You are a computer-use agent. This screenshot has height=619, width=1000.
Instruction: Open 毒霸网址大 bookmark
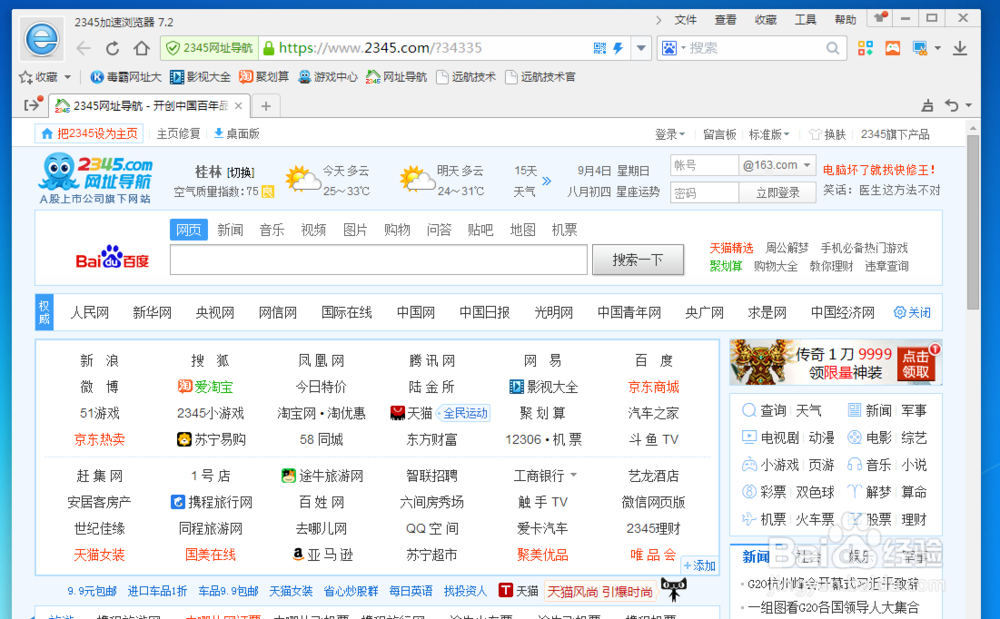126,77
